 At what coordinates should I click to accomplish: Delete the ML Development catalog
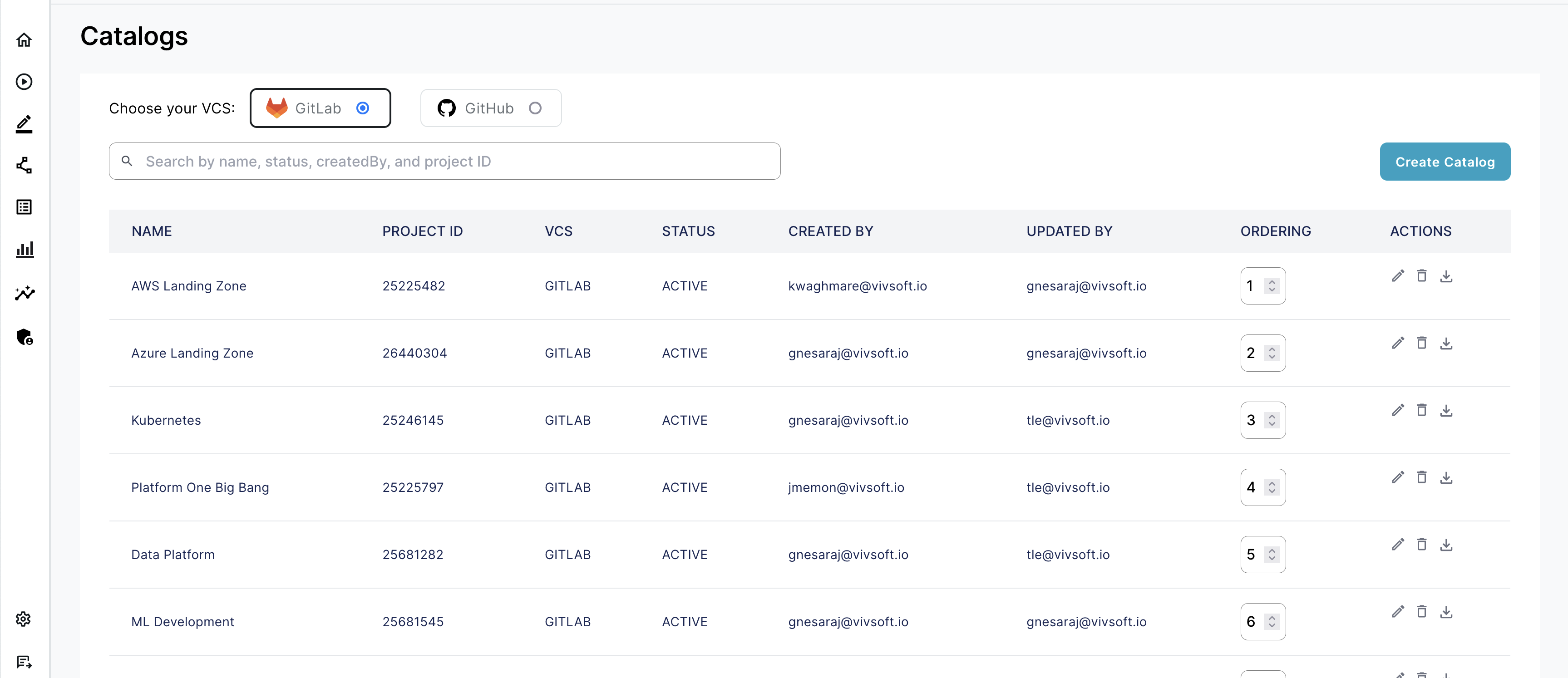1421,612
